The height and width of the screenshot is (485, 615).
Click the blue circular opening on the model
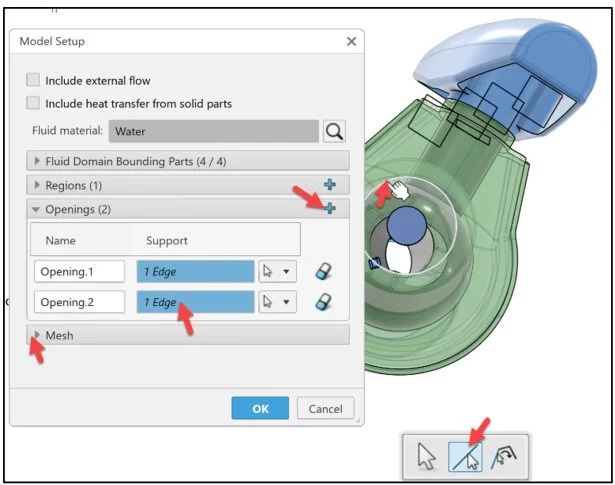[x=406, y=226]
